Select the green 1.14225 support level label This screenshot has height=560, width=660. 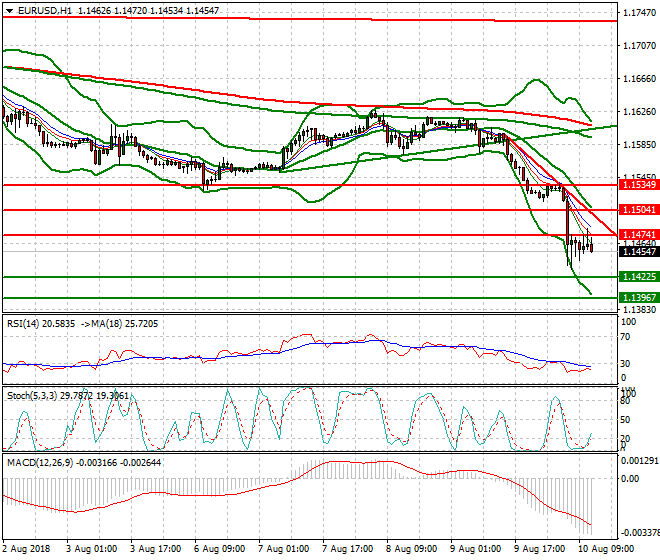click(x=639, y=277)
